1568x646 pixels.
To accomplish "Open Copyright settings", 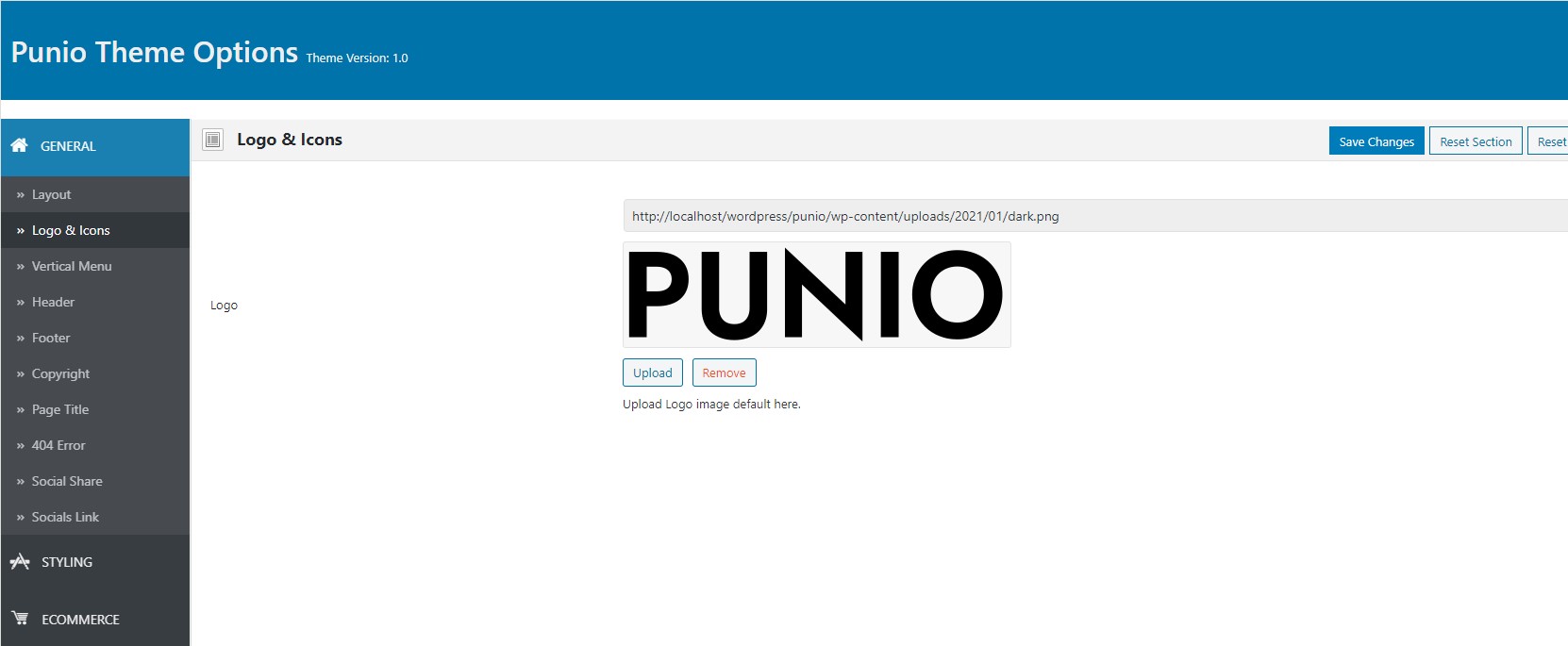I will tap(95, 373).
